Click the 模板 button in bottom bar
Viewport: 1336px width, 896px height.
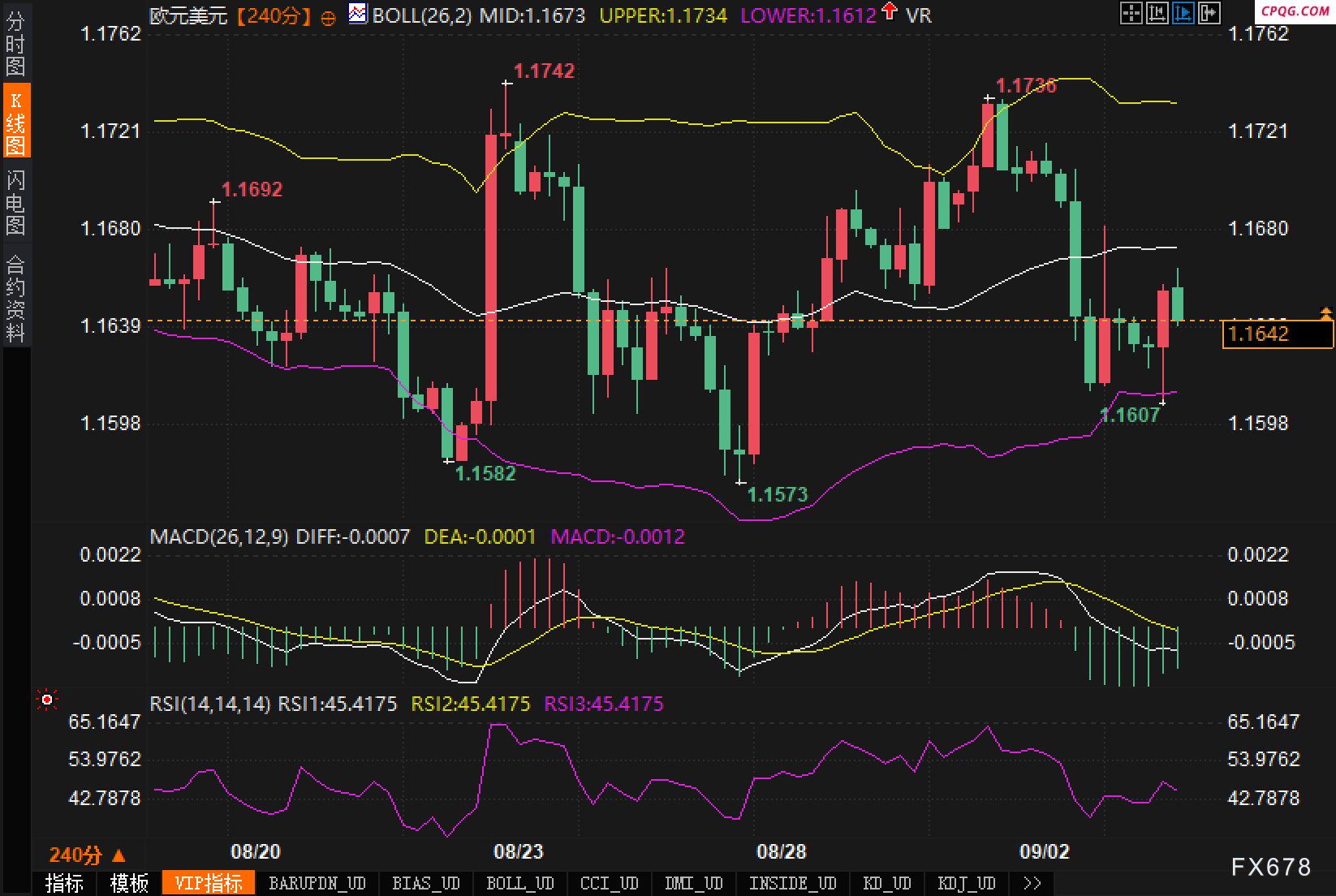point(129,883)
